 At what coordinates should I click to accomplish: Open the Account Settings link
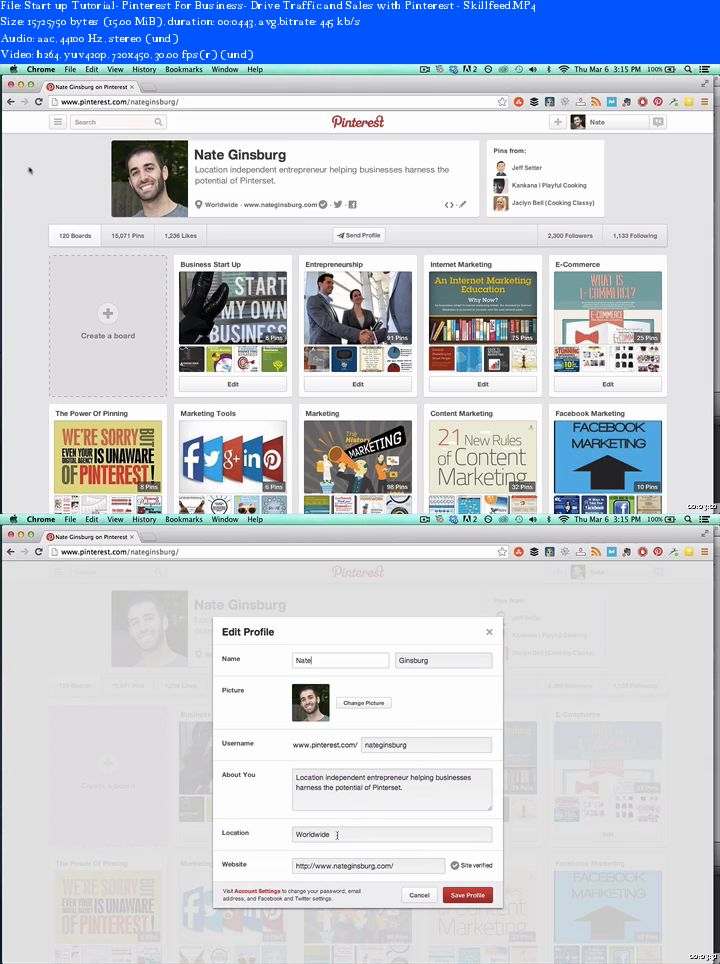257,891
